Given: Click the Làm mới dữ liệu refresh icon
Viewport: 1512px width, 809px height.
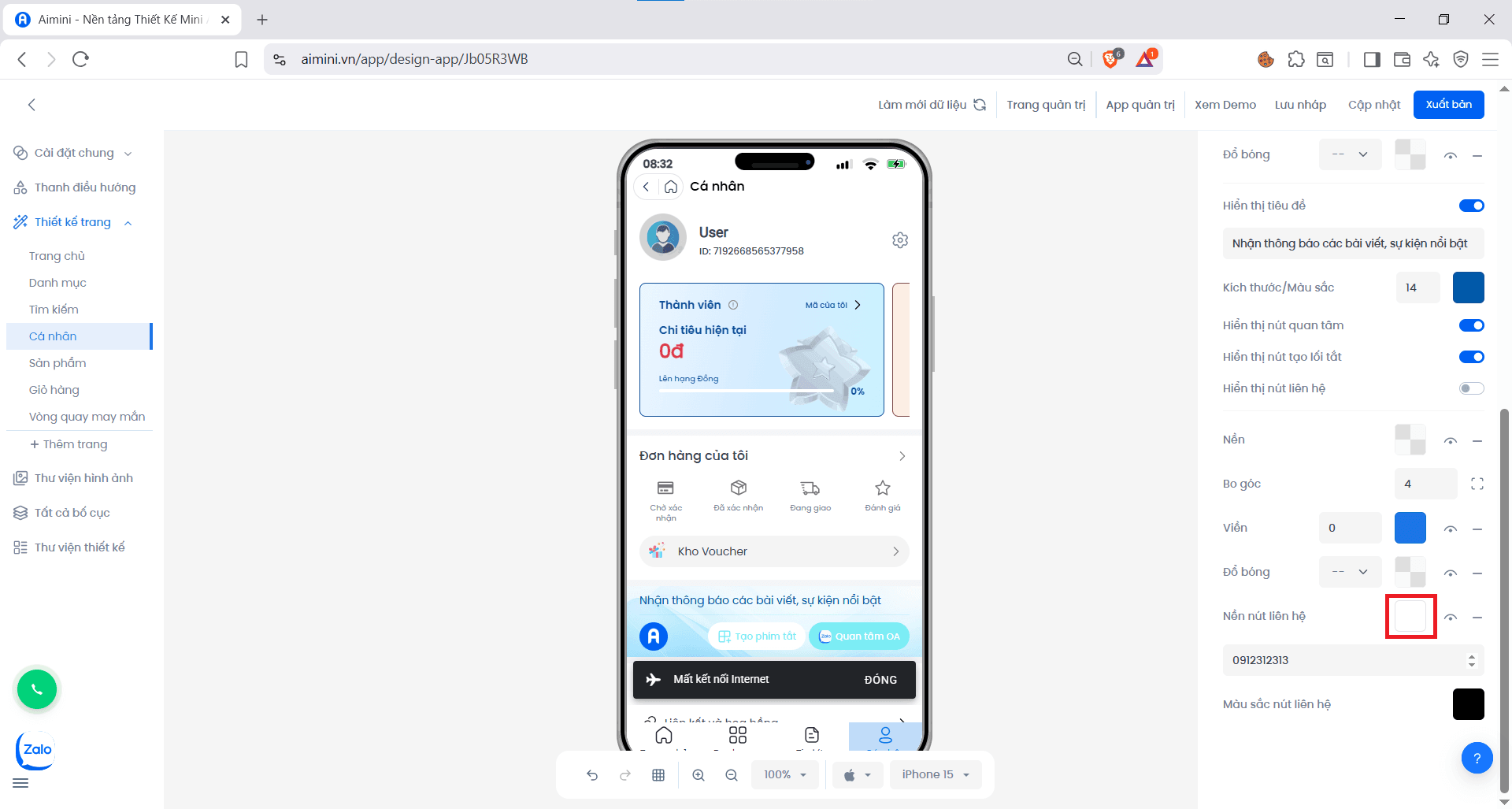Looking at the screenshot, I should pos(980,104).
